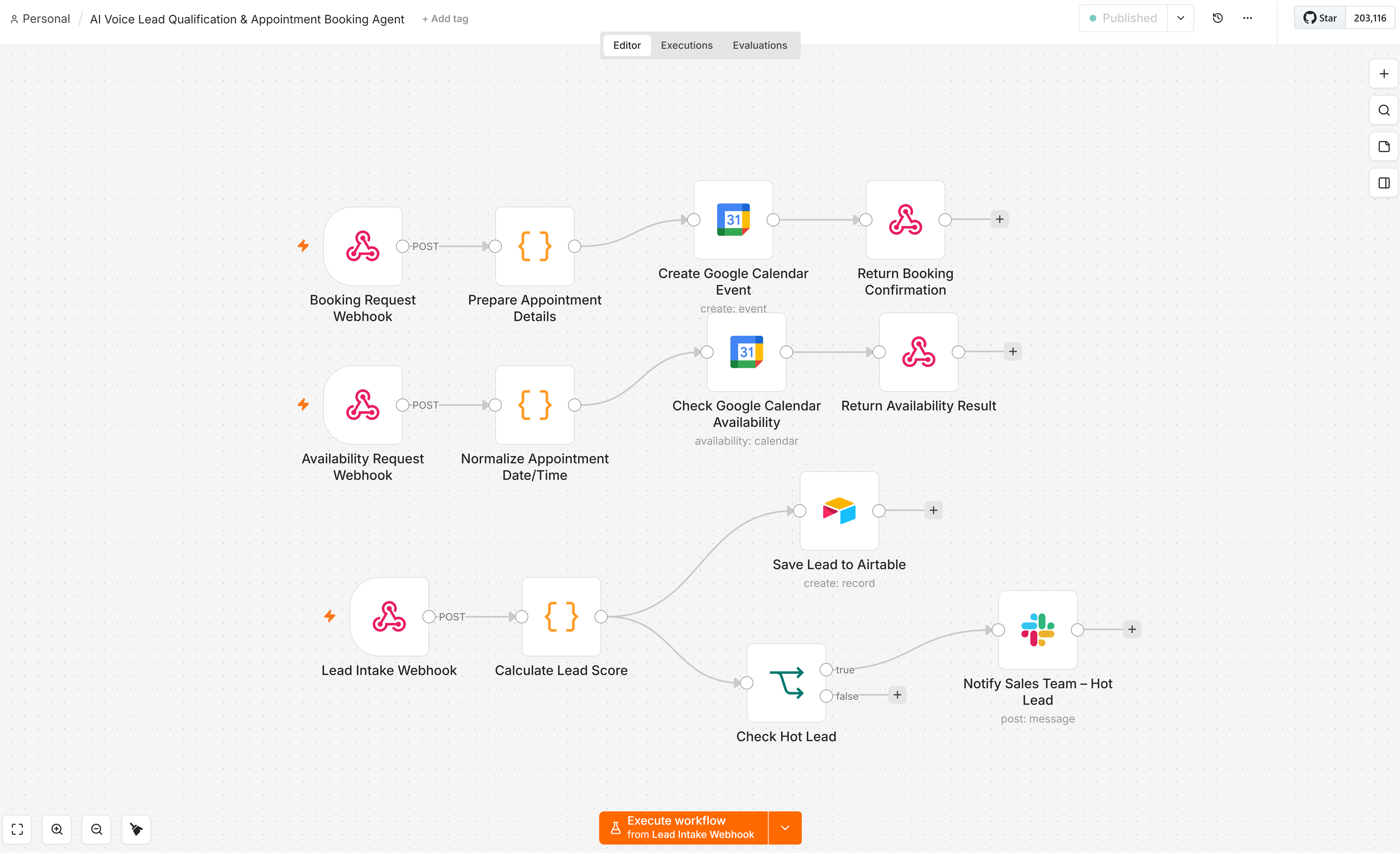Toggle the Published workflow status

click(1123, 18)
